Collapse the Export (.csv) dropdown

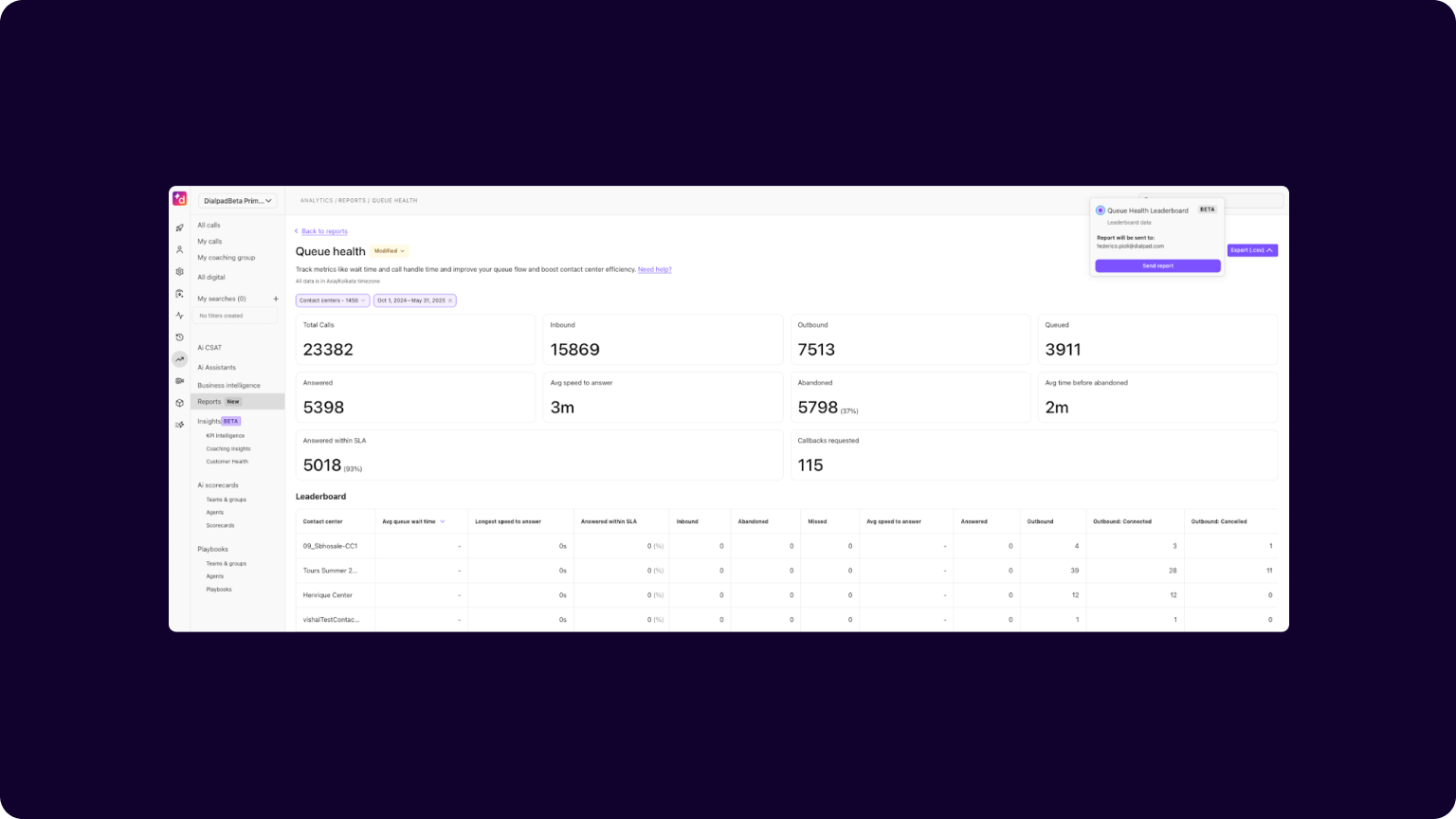coord(1251,250)
